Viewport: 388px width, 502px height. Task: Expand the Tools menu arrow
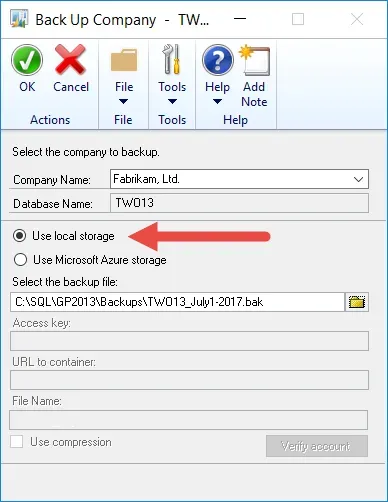tap(172, 101)
